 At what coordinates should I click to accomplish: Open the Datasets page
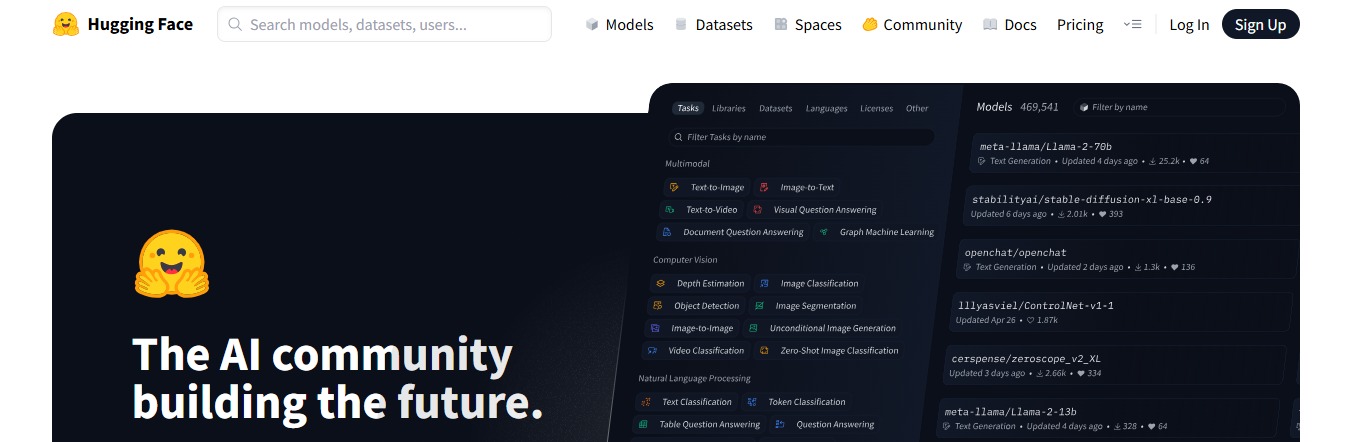(x=724, y=25)
